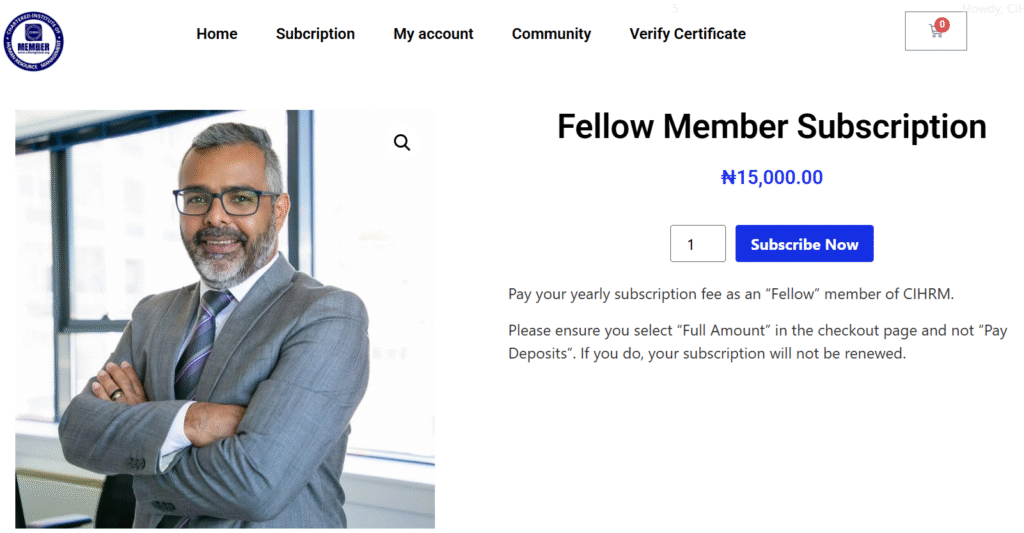Click the quantity input field
The height and width of the screenshot is (533, 1024).
(x=697, y=244)
